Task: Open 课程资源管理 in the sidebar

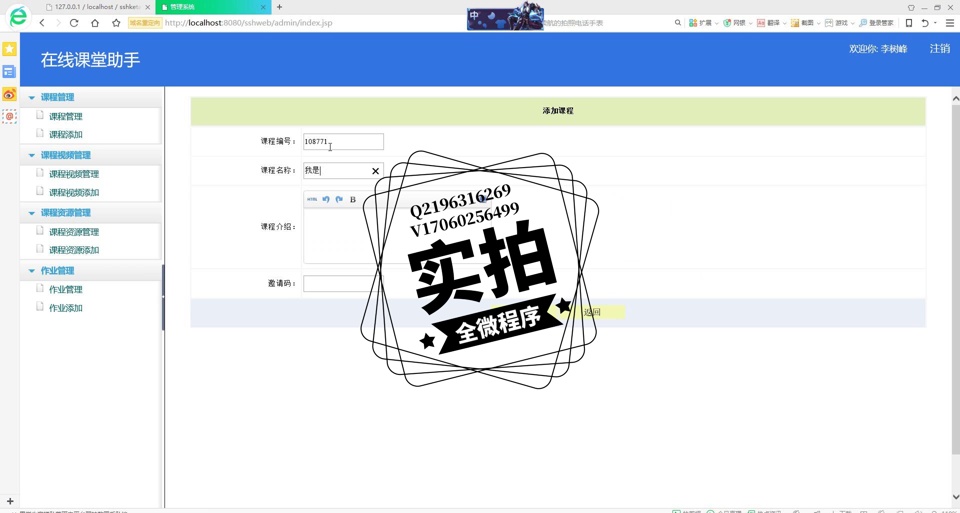Action: 74,232
